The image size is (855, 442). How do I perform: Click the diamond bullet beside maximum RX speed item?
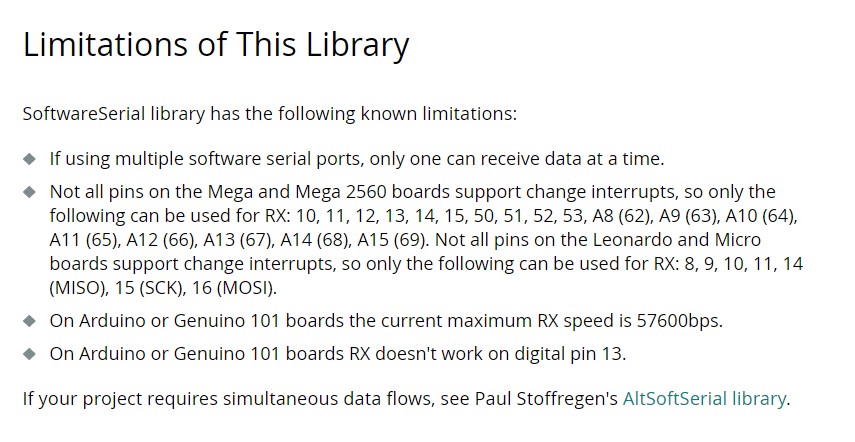tap(30, 320)
